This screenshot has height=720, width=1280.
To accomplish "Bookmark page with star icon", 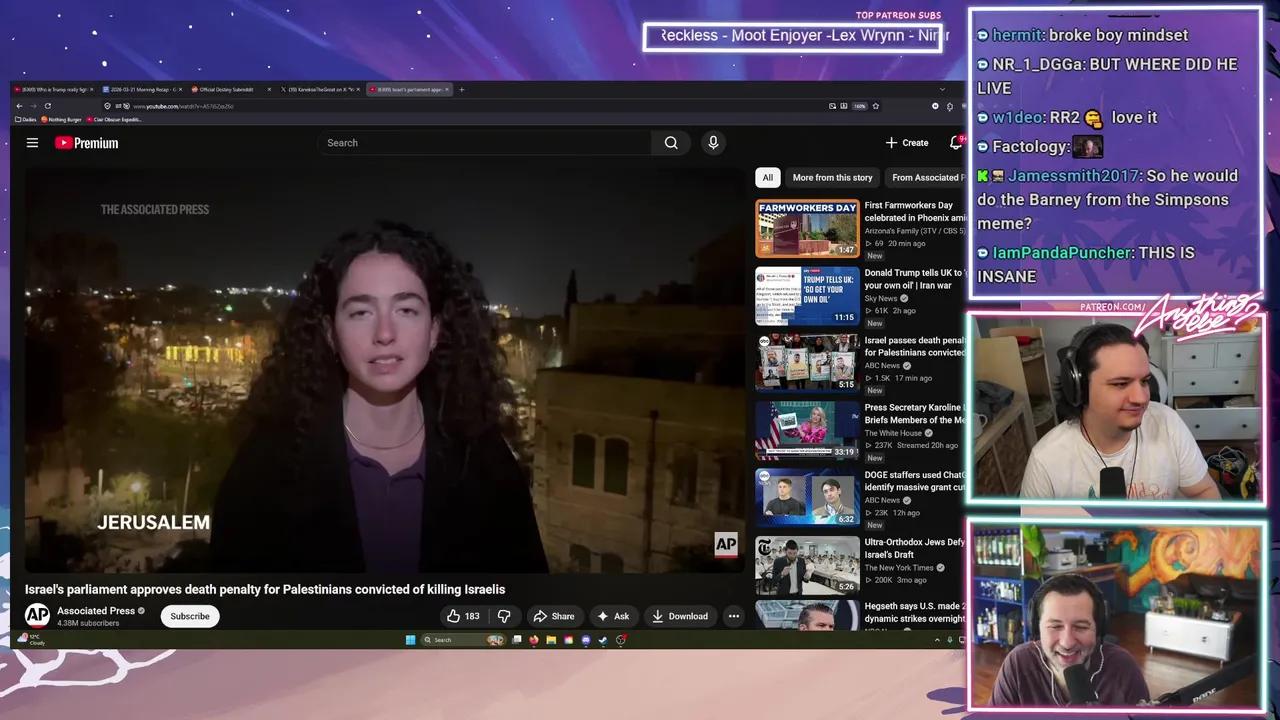I will (x=875, y=106).
